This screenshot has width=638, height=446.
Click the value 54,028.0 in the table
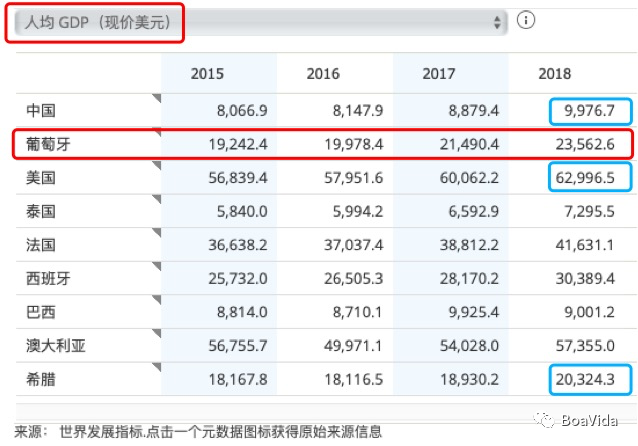pyautogui.click(x=469, y=346)
